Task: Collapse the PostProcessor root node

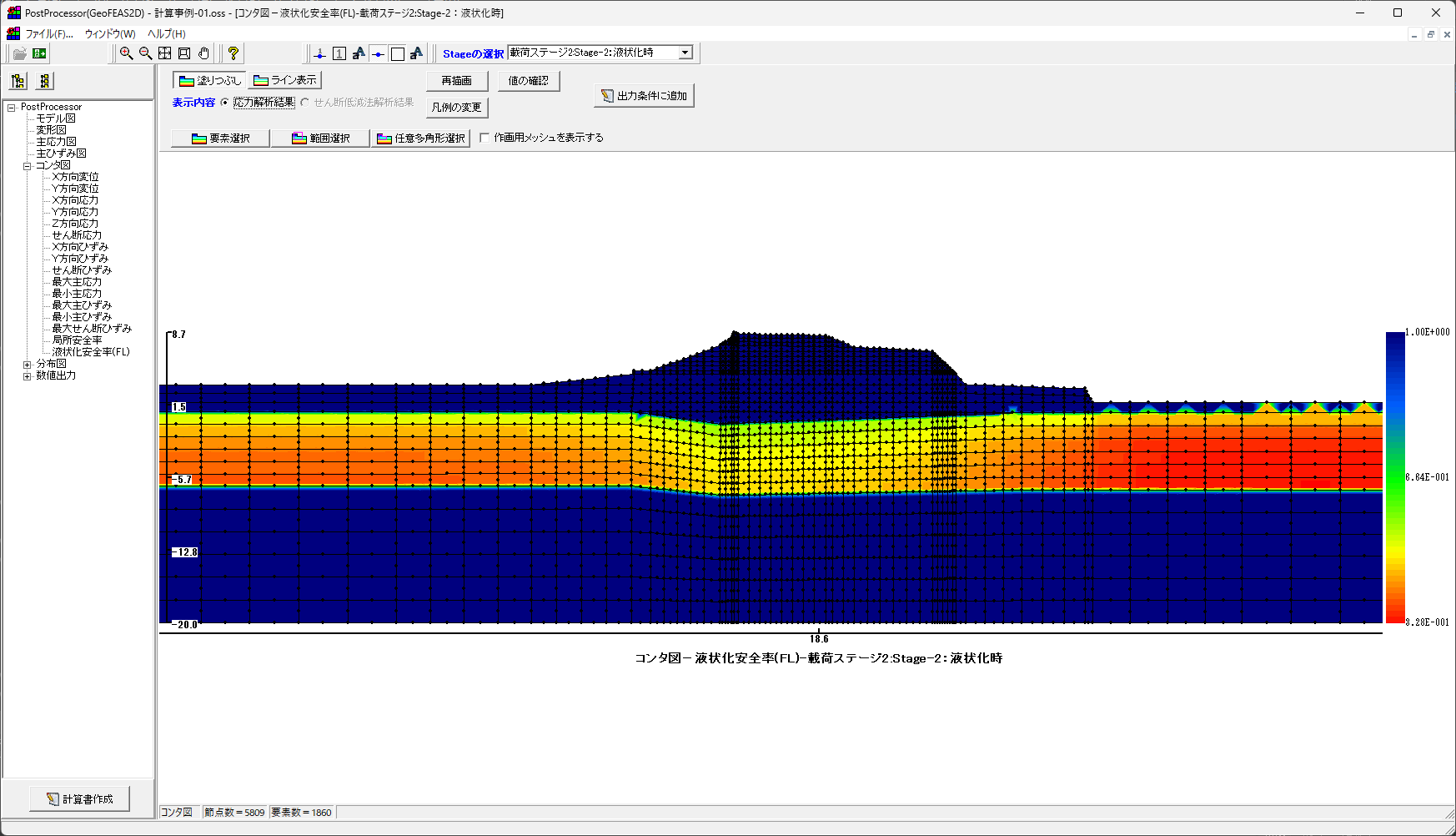Action: click(x=12, y=108)
